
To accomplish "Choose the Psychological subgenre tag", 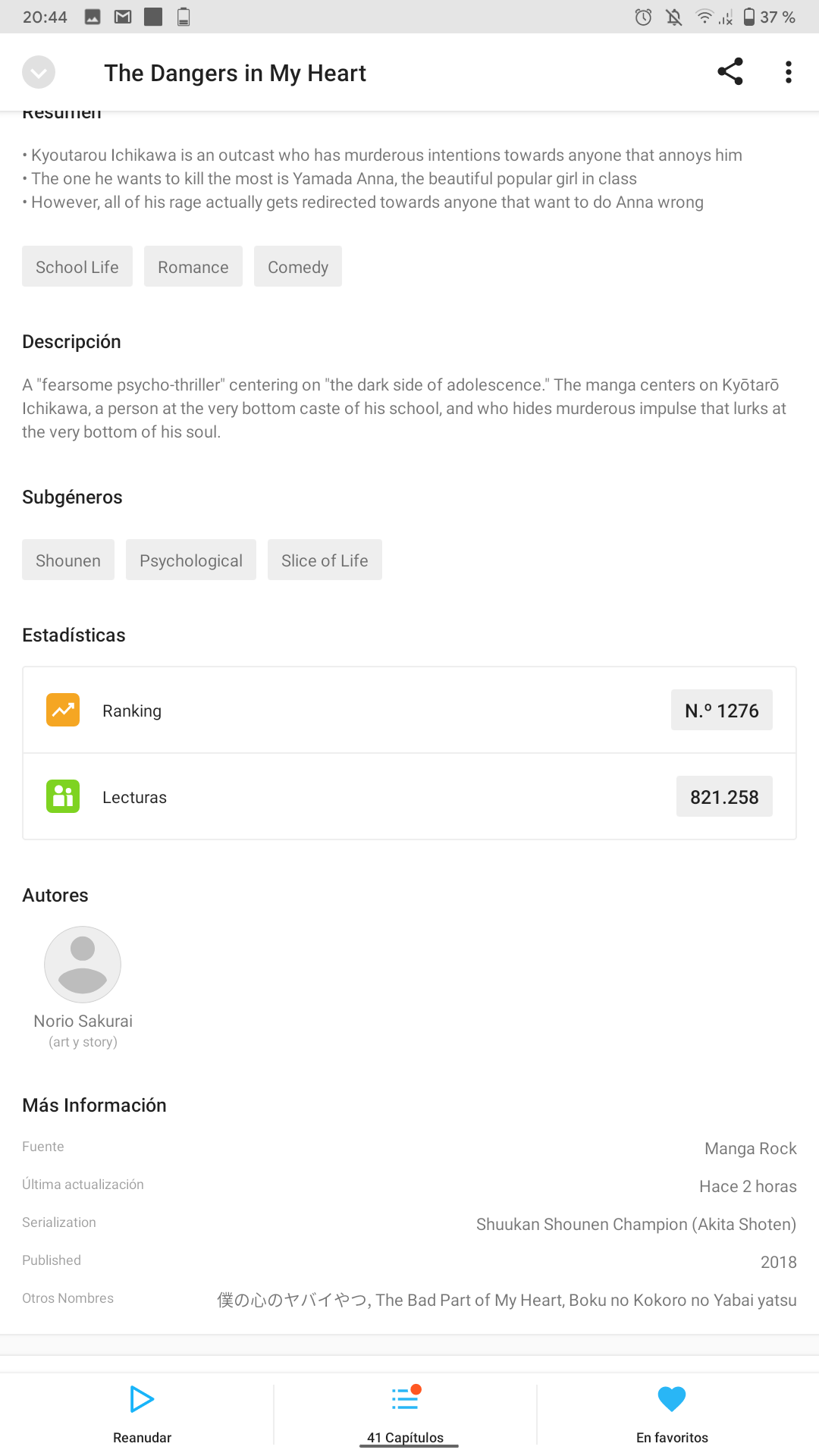I will 191,560.
